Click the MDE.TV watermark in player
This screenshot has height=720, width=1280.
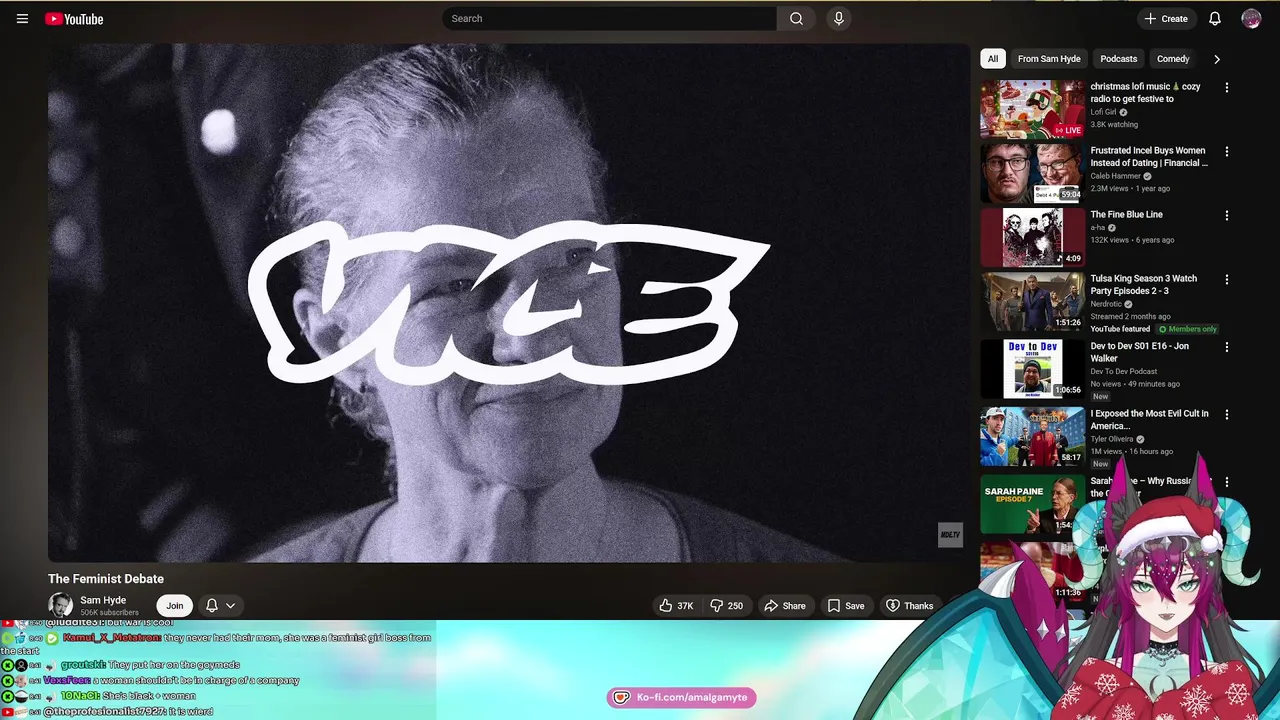950,534
